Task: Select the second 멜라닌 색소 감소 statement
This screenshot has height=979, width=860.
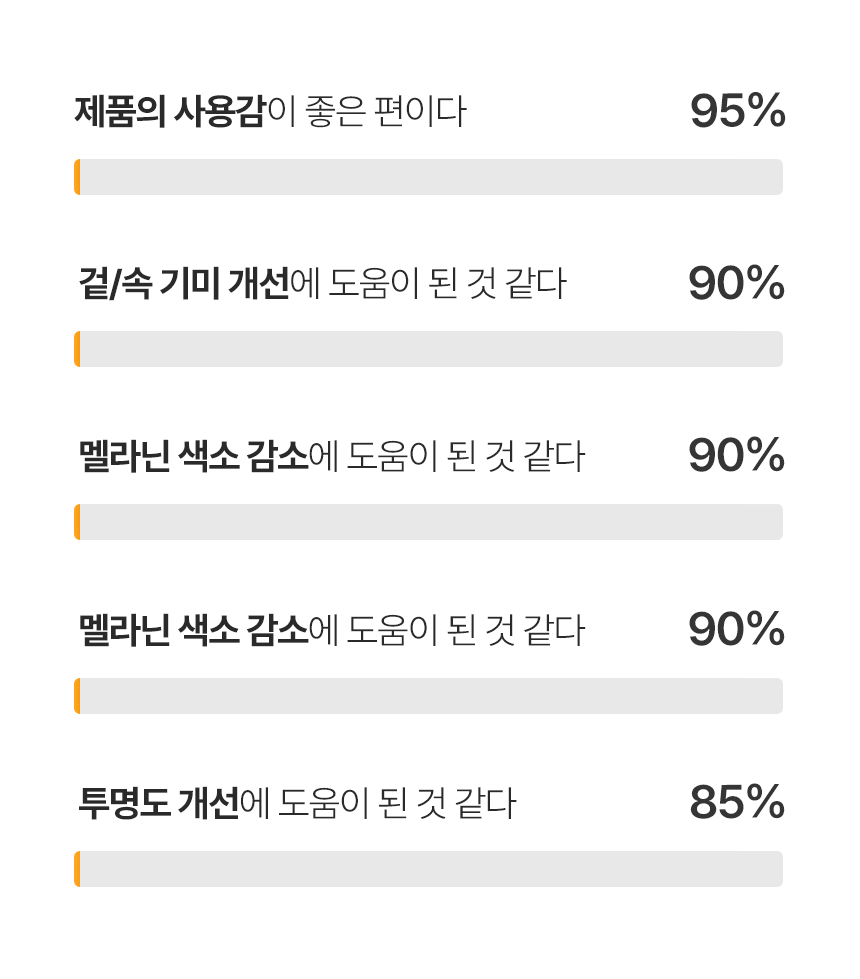Action: (x=331, y=630)
